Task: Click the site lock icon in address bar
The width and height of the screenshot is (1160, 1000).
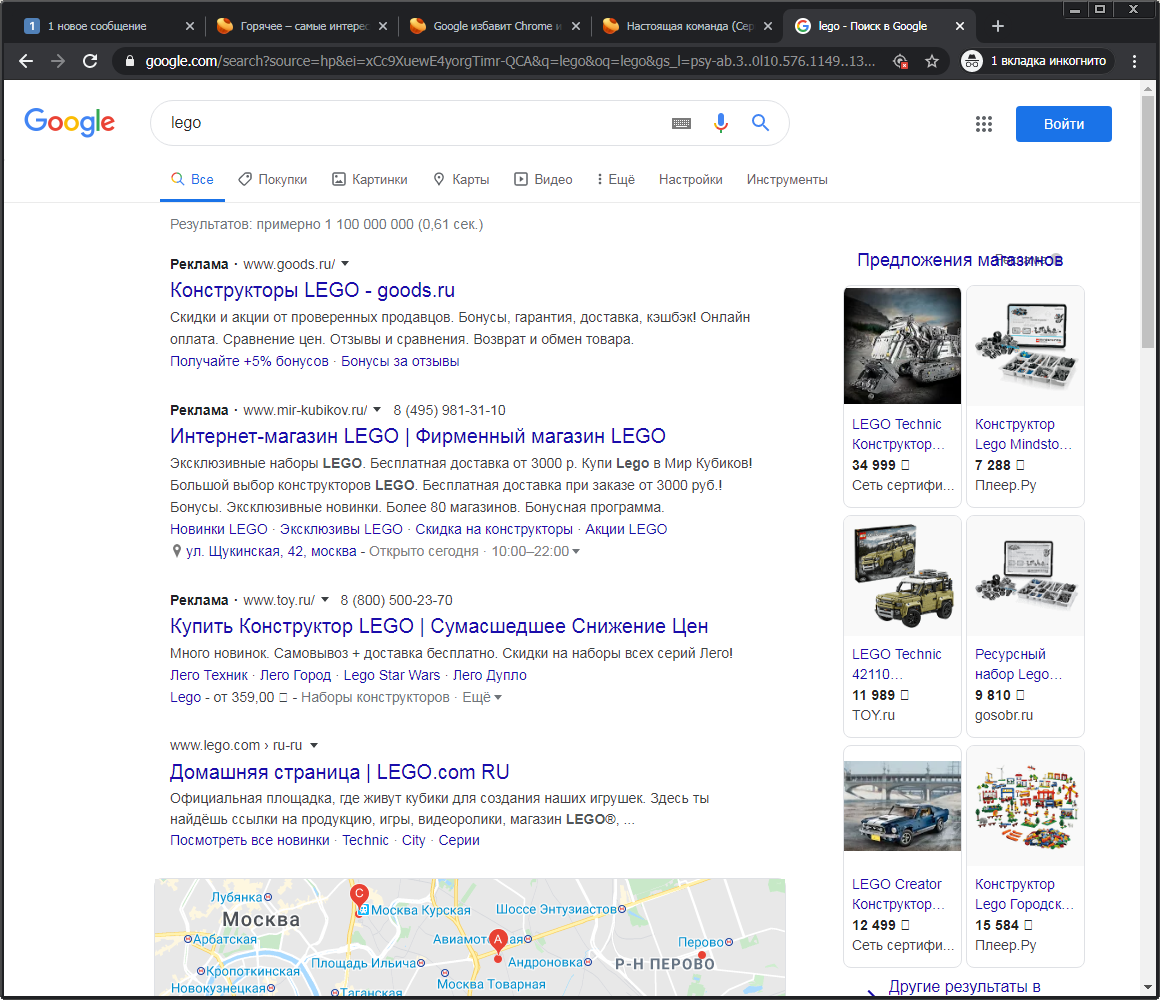Action: click(129, 61)
